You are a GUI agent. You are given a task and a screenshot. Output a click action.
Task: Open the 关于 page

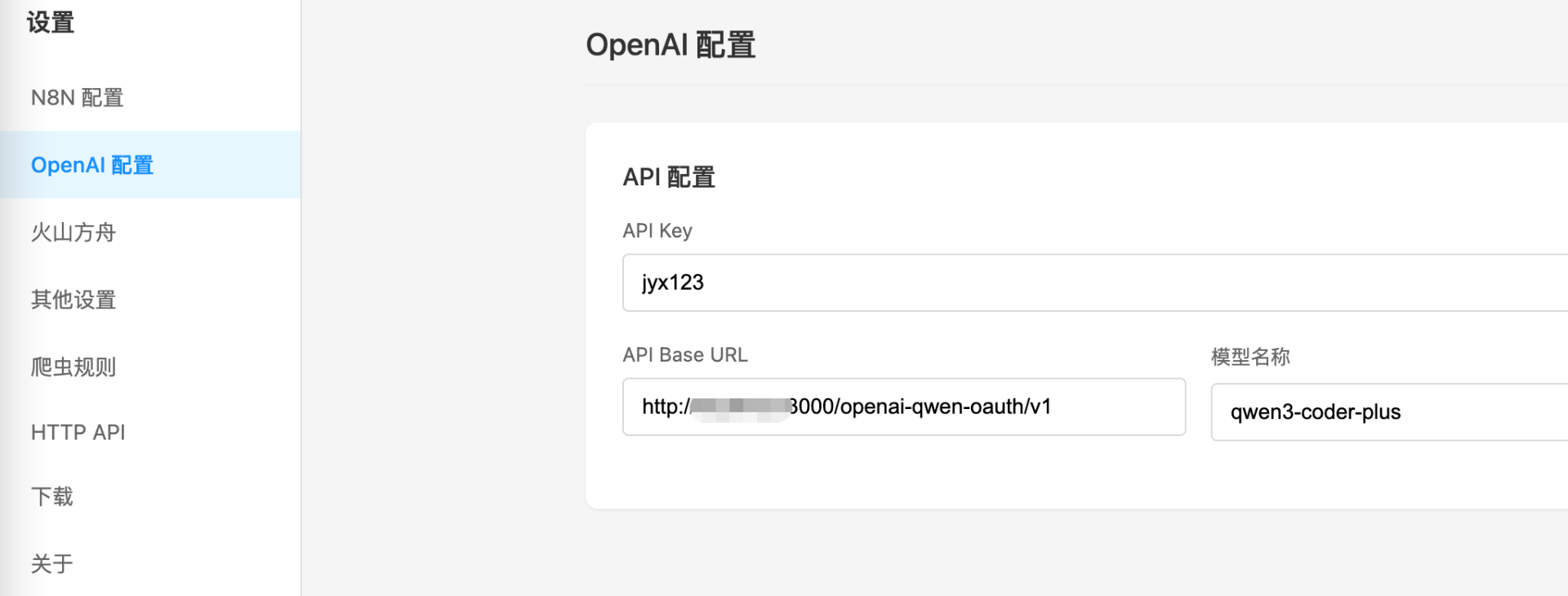coord(52,563)
